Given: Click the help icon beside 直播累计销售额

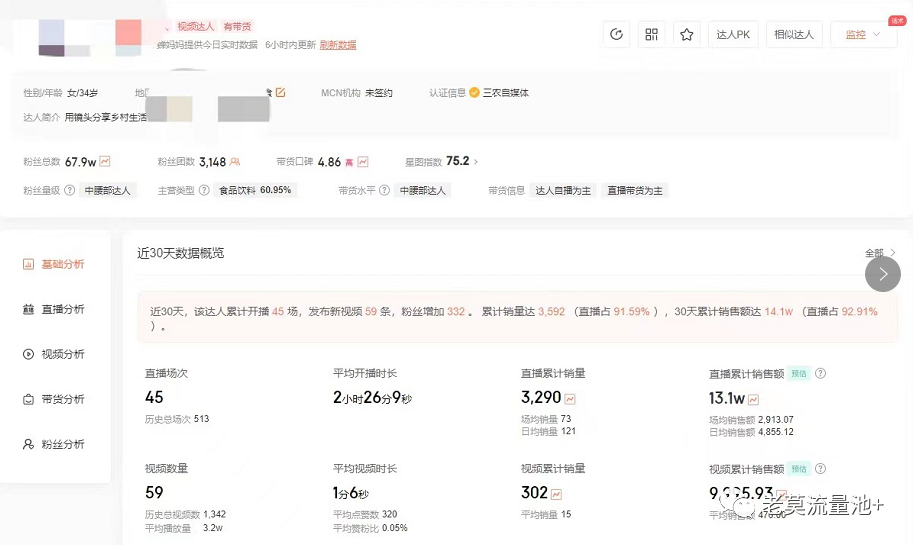Looking at the screenshot, I should 820,373.
